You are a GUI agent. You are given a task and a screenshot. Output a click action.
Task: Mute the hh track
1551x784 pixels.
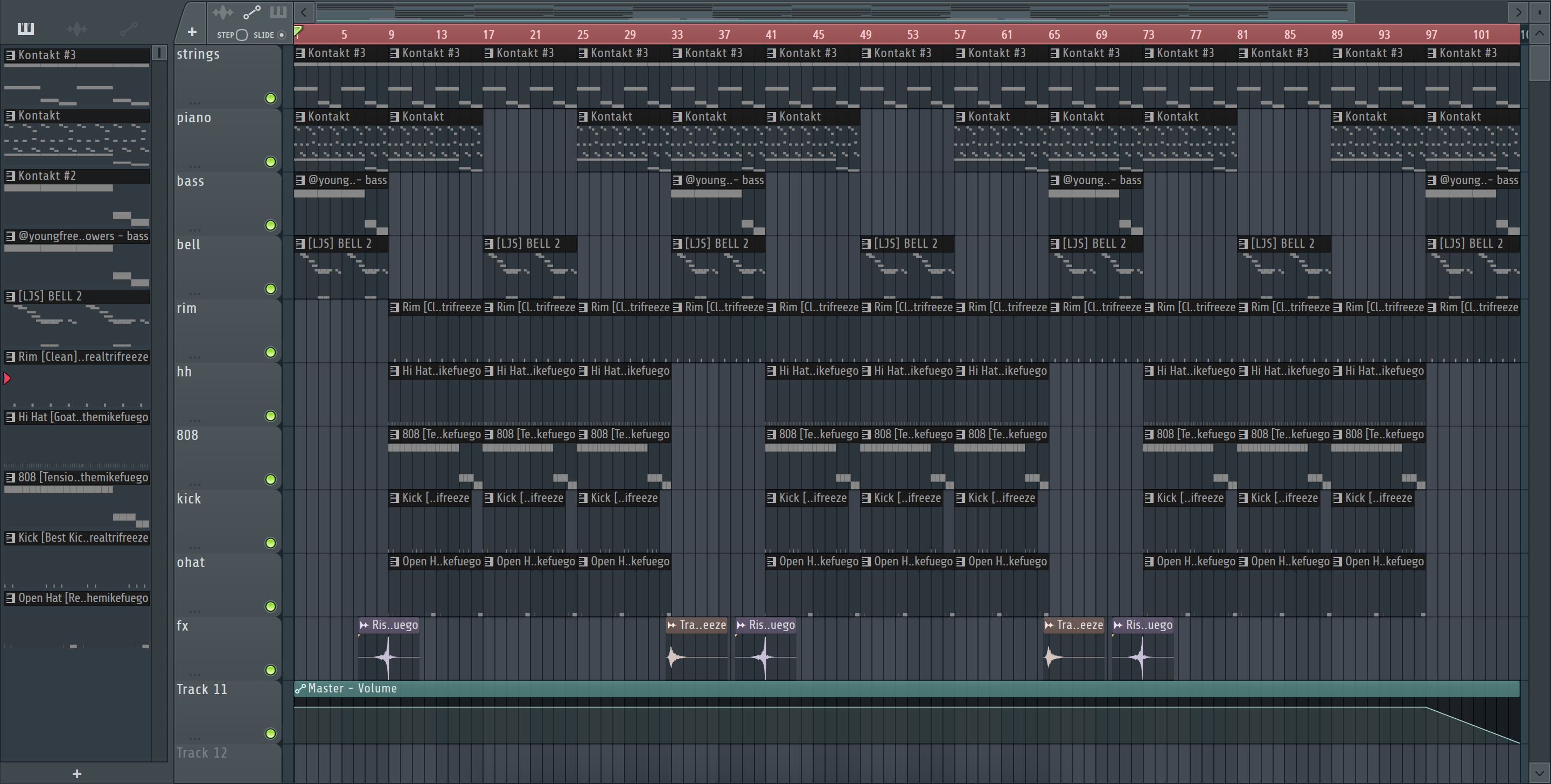tap(270, 416)
